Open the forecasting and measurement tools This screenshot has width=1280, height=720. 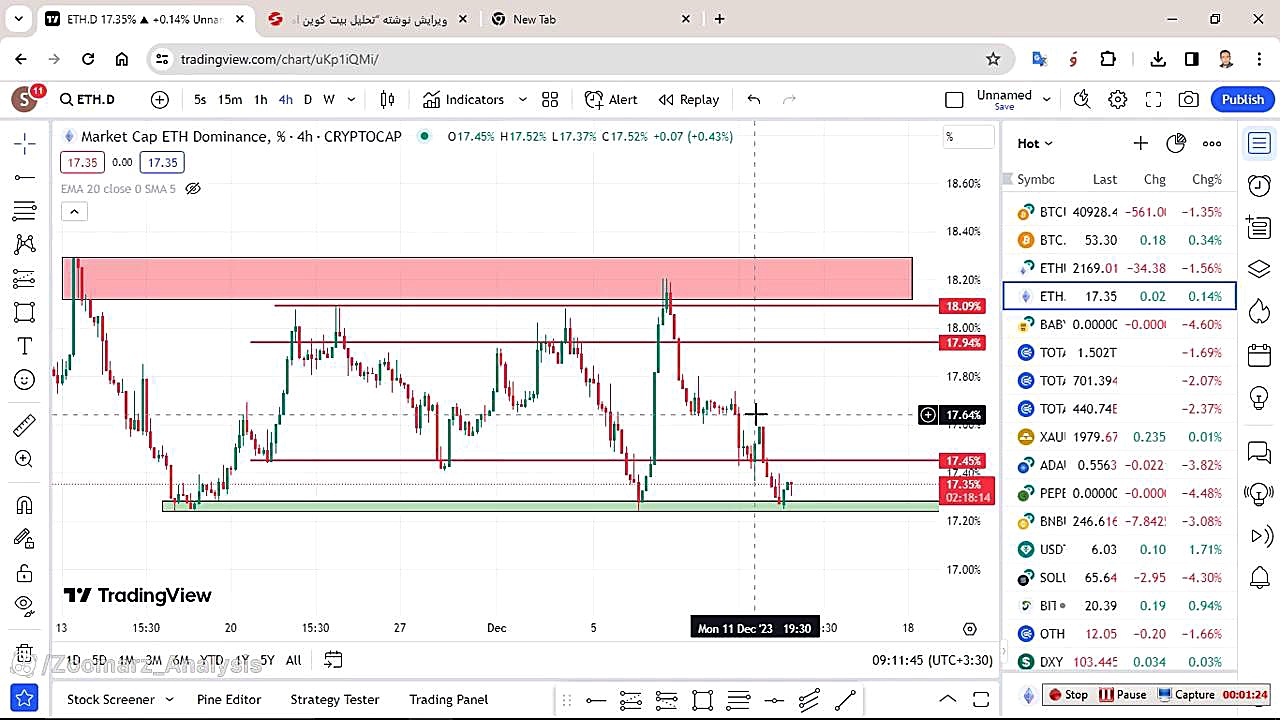[x=25, y=278]
